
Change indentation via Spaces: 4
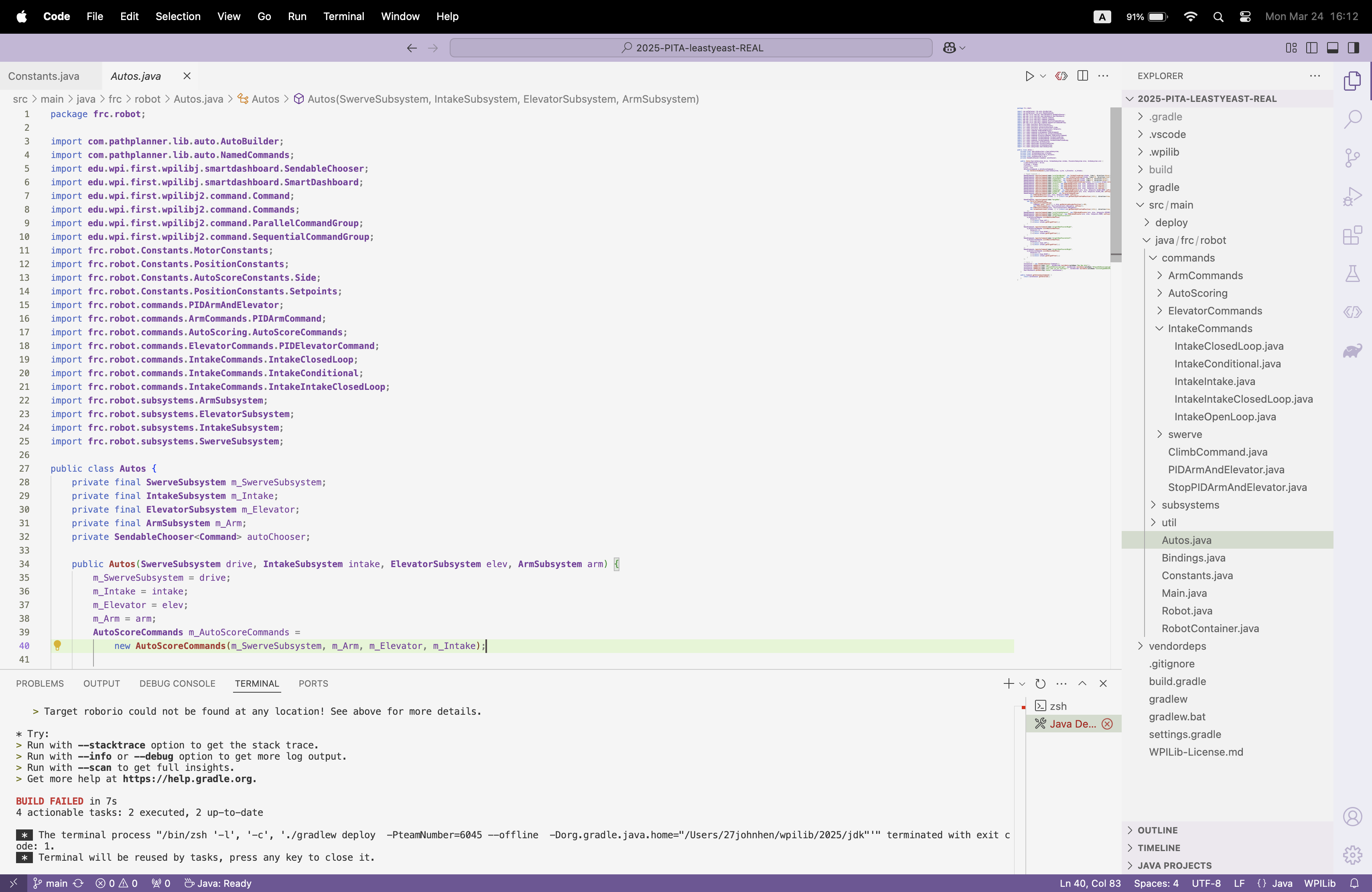coord(1156,883)
